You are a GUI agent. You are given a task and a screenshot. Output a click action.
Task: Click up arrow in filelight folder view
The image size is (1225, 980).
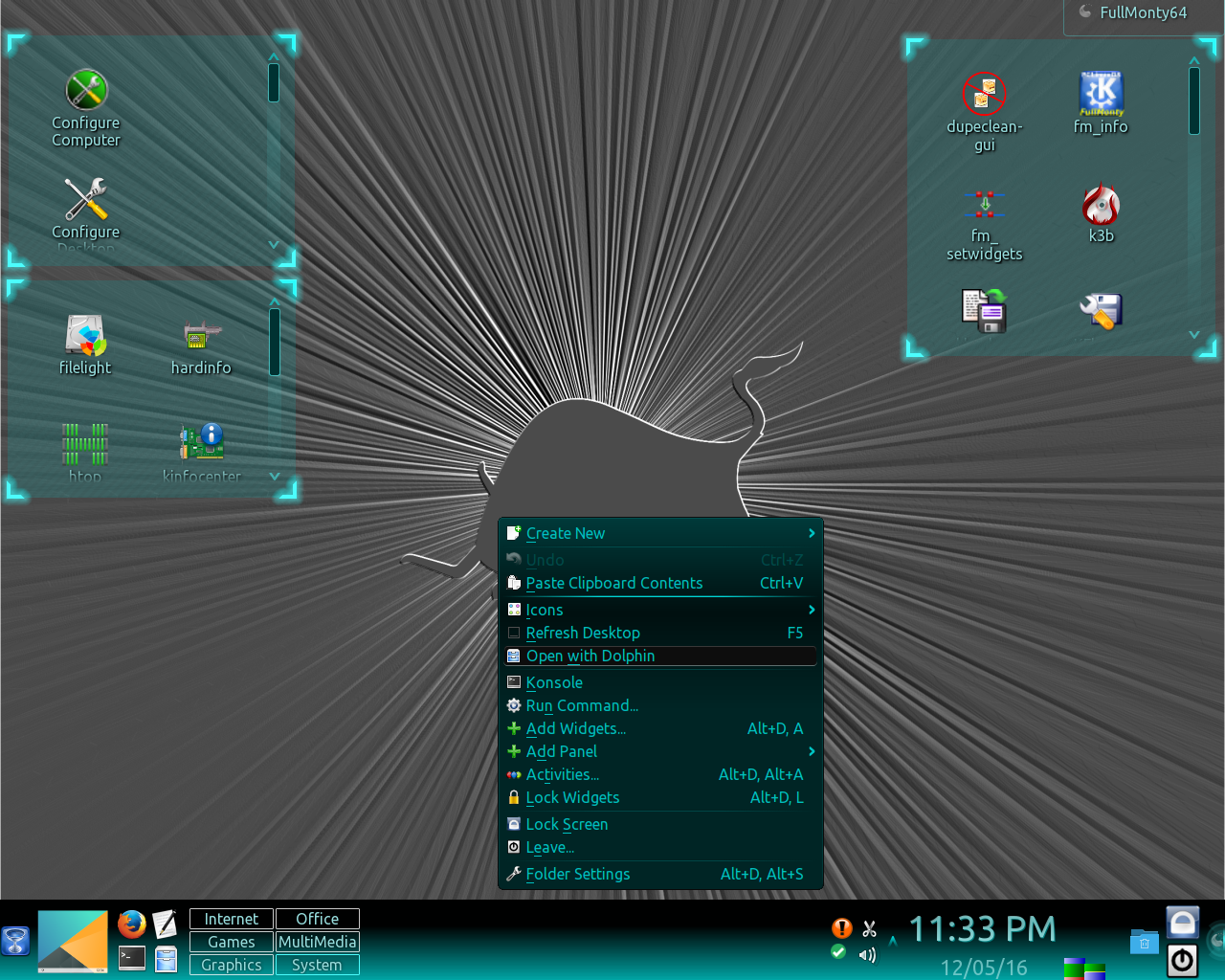275,301
